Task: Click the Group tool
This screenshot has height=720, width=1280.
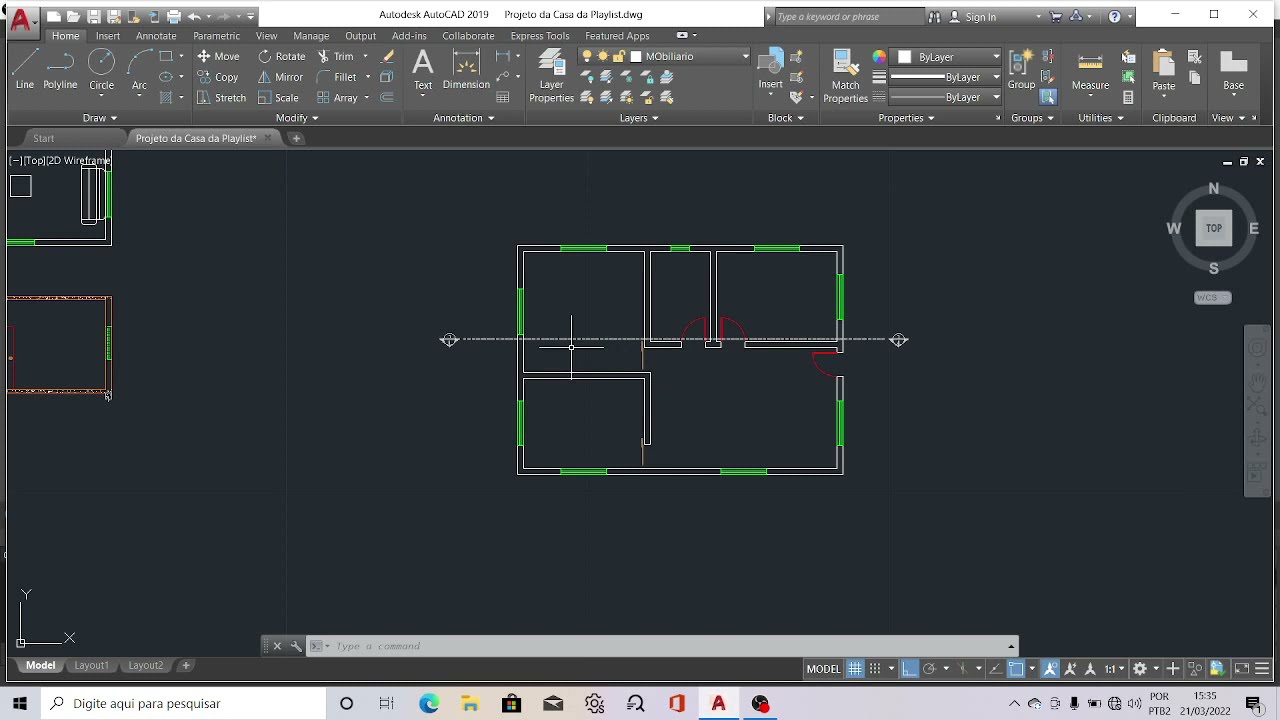Action: pos(1021,70)
